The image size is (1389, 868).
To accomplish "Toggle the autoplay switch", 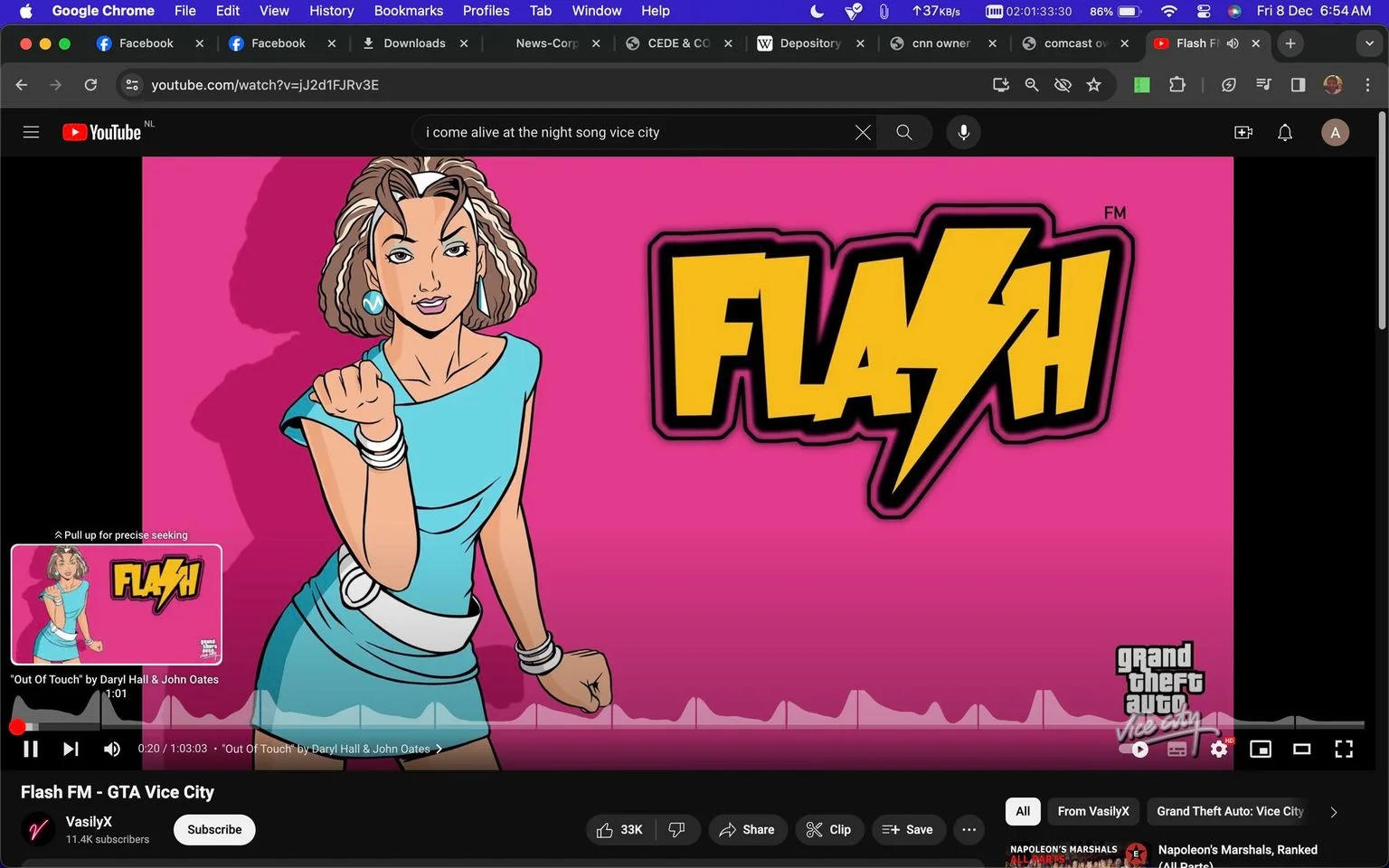I will (x=1135, y=749).
